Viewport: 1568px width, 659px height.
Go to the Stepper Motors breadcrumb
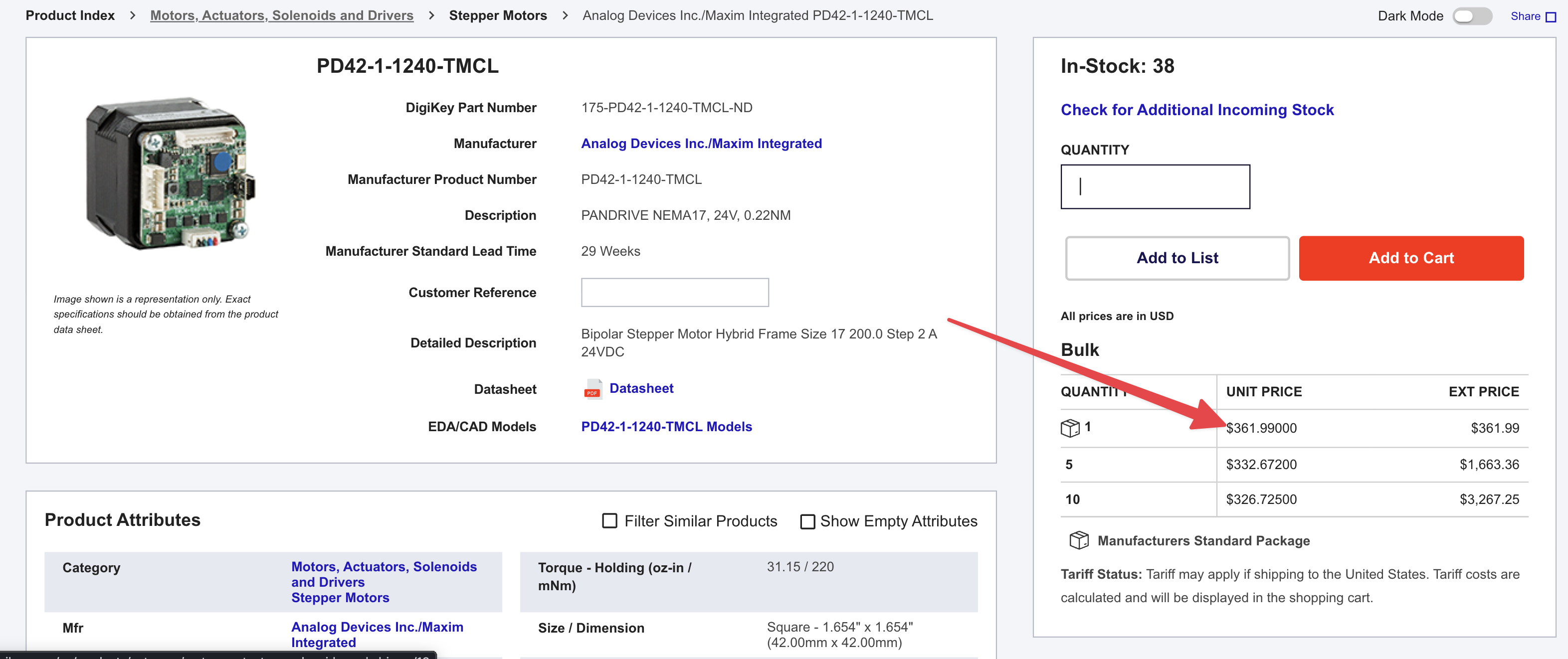click(x=498, y=16)
